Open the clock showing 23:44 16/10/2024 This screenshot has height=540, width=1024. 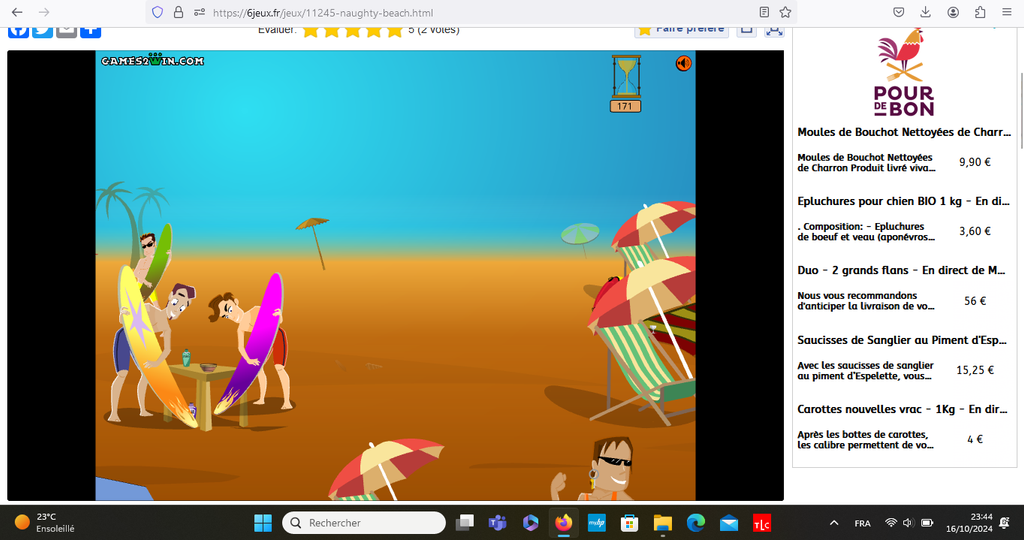click(969, 522)
